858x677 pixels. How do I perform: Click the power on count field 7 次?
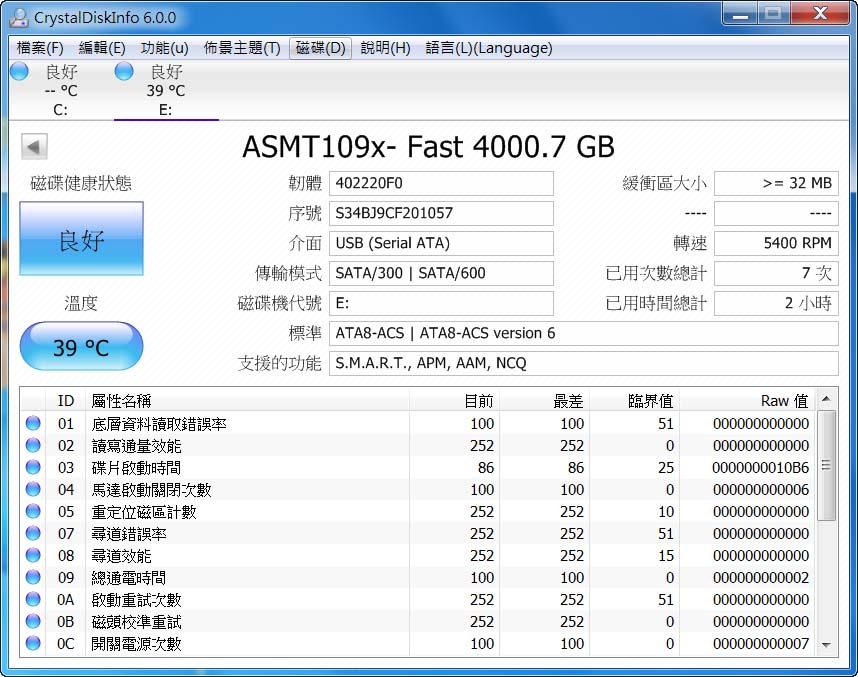pos(776,273)
